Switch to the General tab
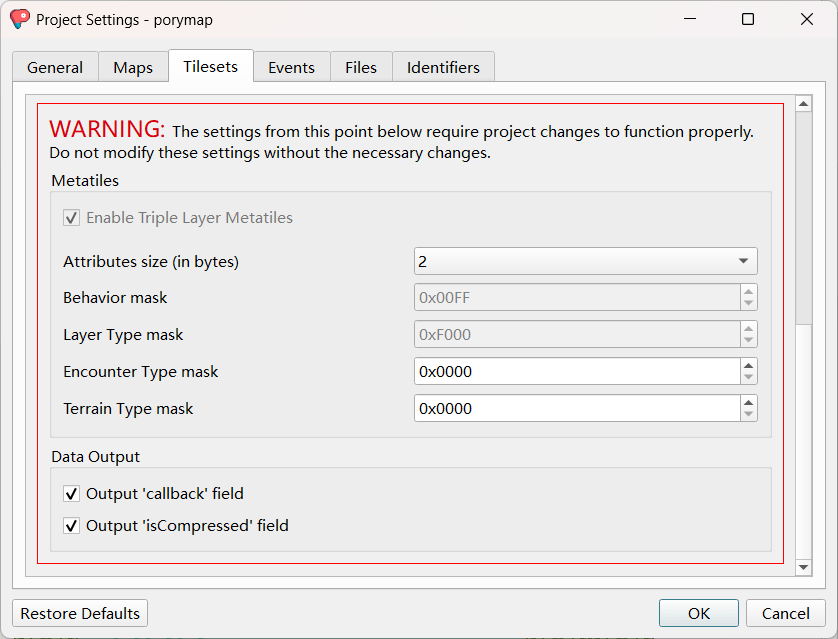The width and height of the screenshot is (838, 639). tap(55, 67)
